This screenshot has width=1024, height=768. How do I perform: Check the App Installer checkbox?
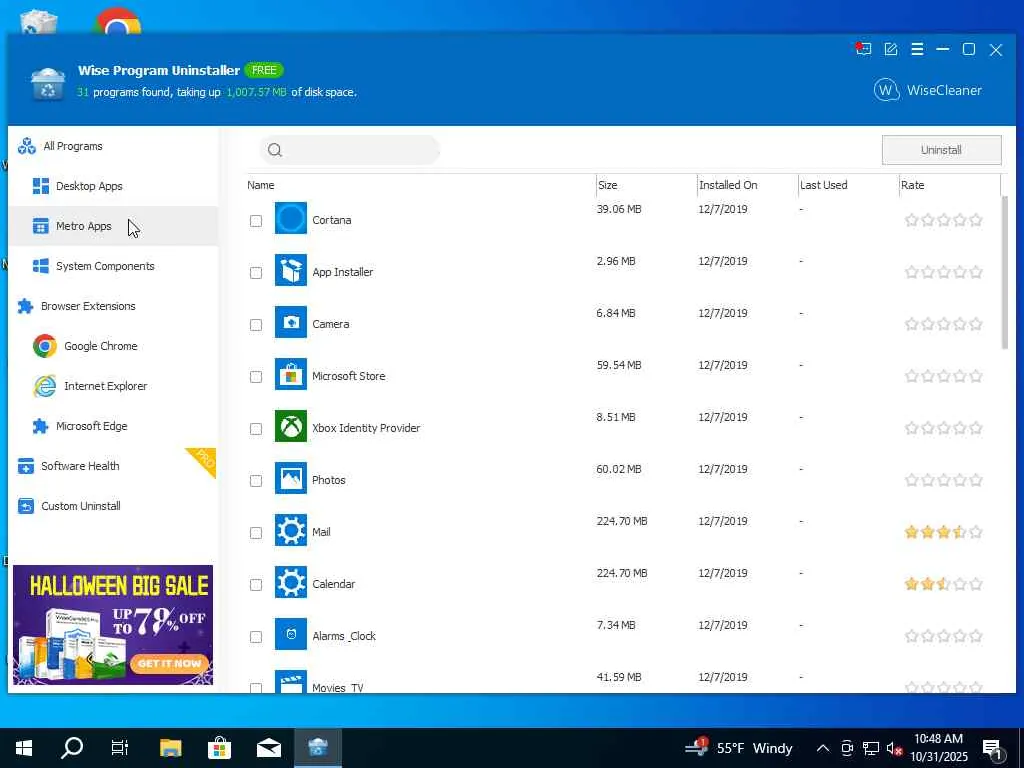256,273
